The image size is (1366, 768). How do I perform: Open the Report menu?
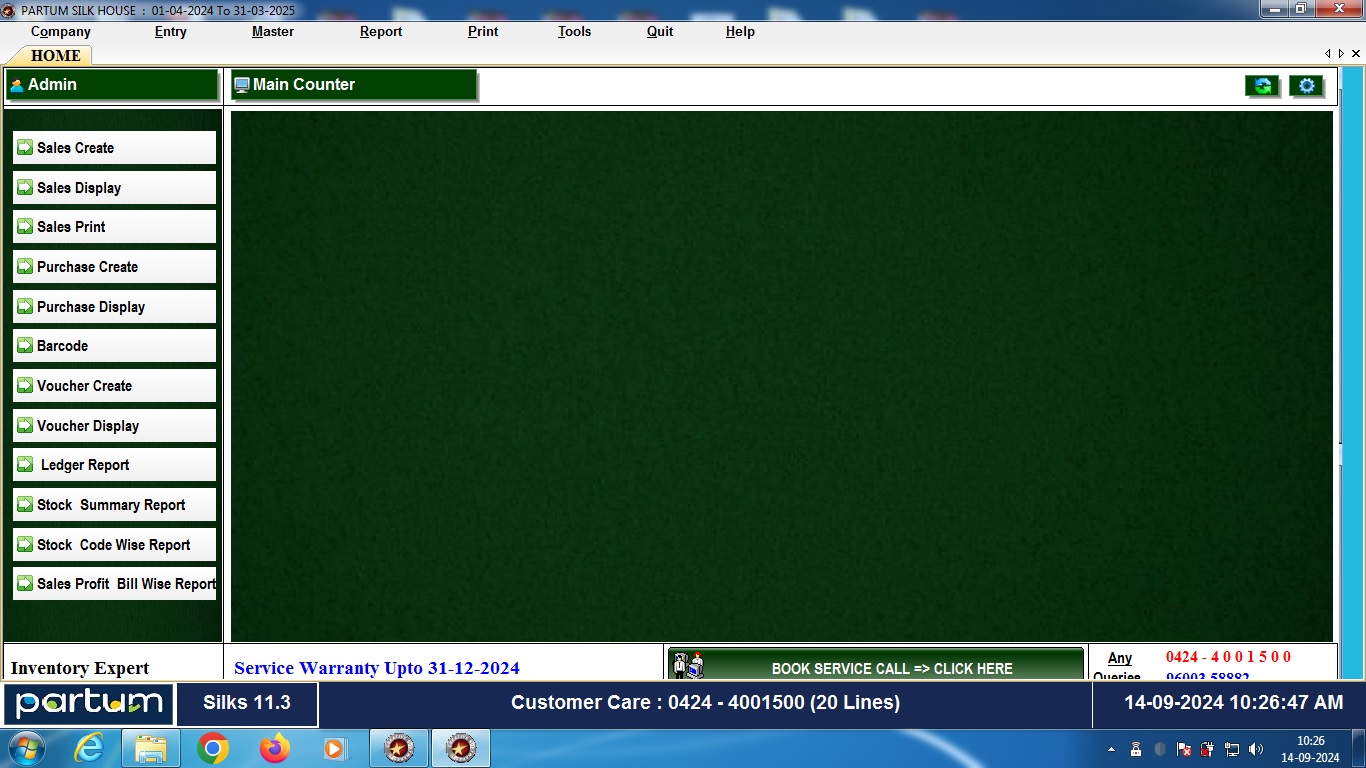(x=381, y=31)
